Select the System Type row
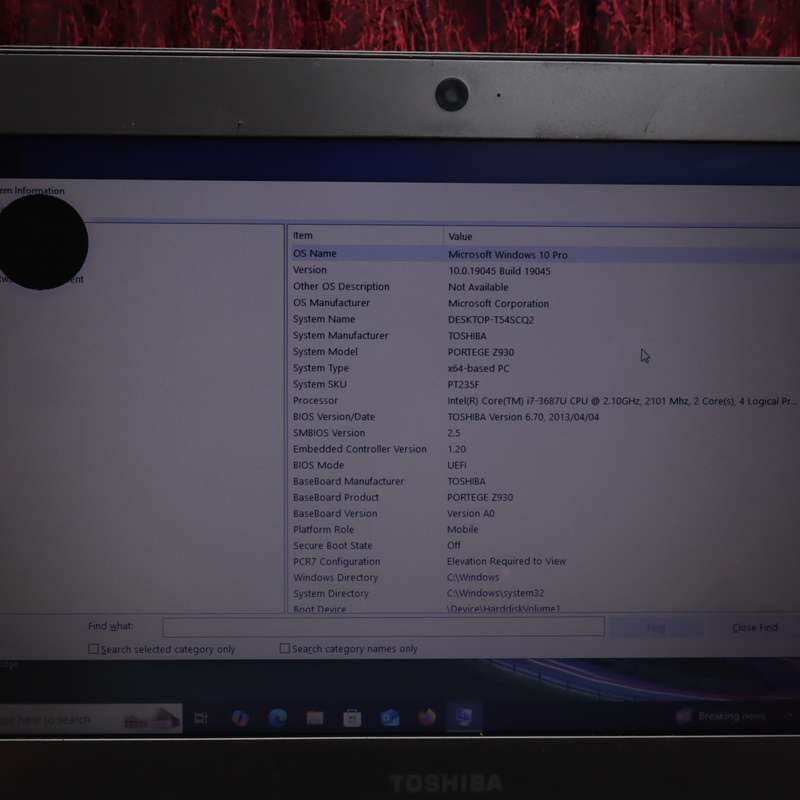 coord(544,368)
